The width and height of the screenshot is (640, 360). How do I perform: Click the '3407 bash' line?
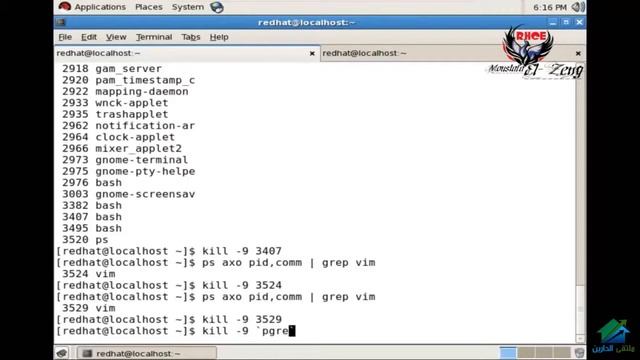coord(92,217)
